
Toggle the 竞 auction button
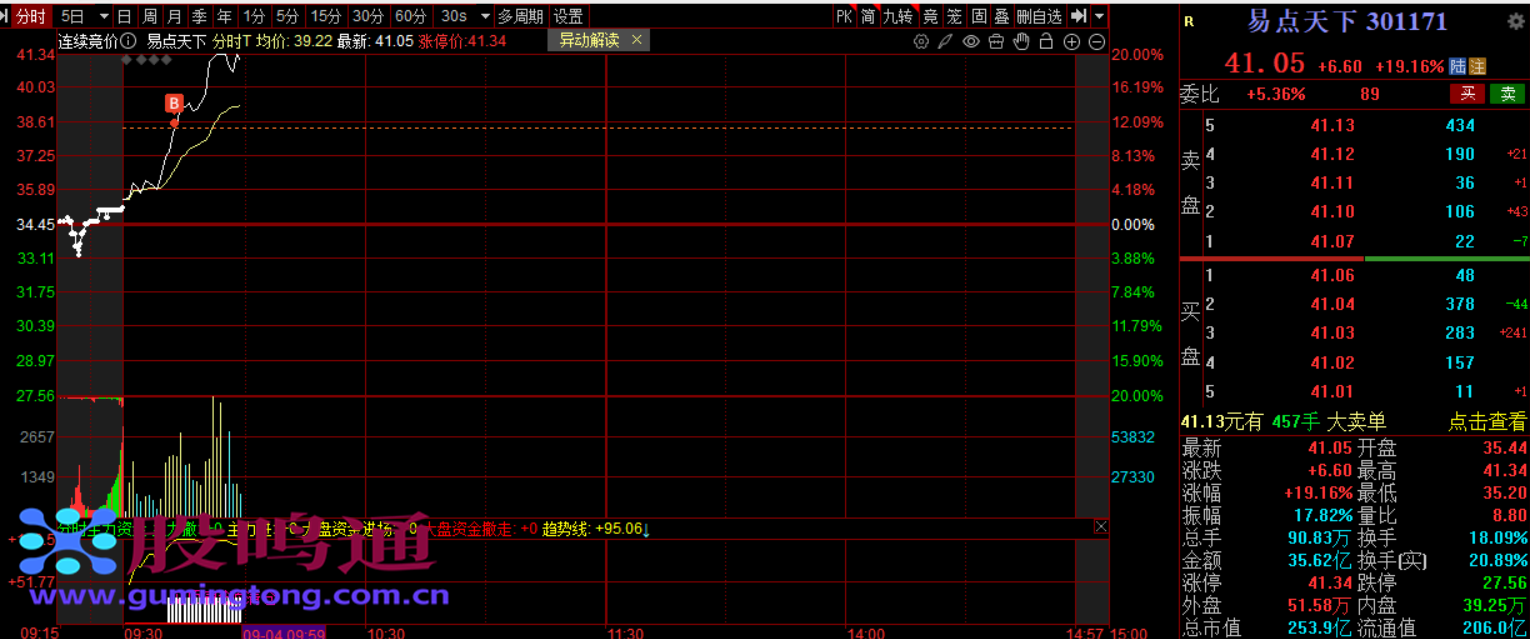coord(930,16)
